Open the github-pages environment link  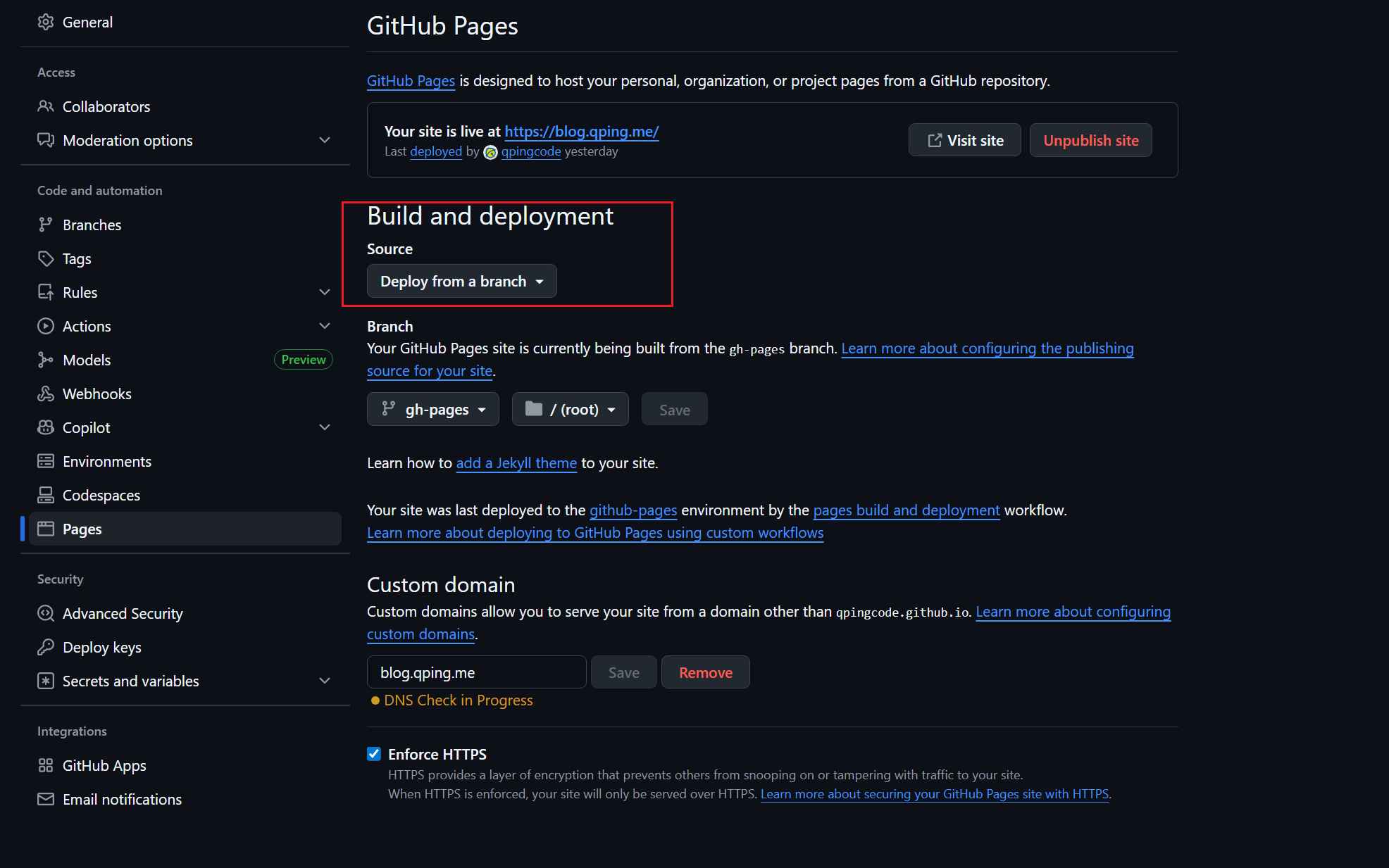(633, 510)
